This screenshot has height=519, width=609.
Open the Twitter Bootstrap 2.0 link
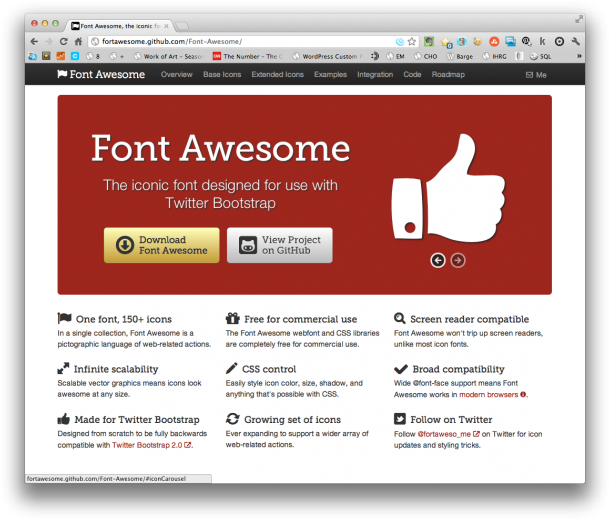tap(151, 445)
